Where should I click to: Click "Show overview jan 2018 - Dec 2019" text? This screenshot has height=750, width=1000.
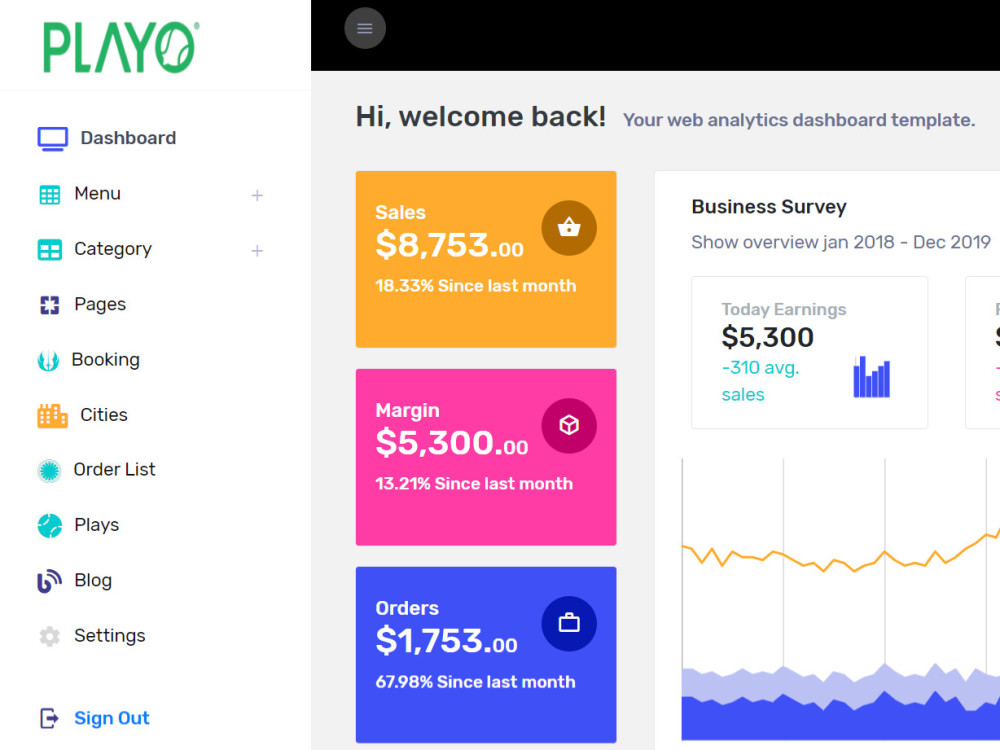tap(841, 242)
